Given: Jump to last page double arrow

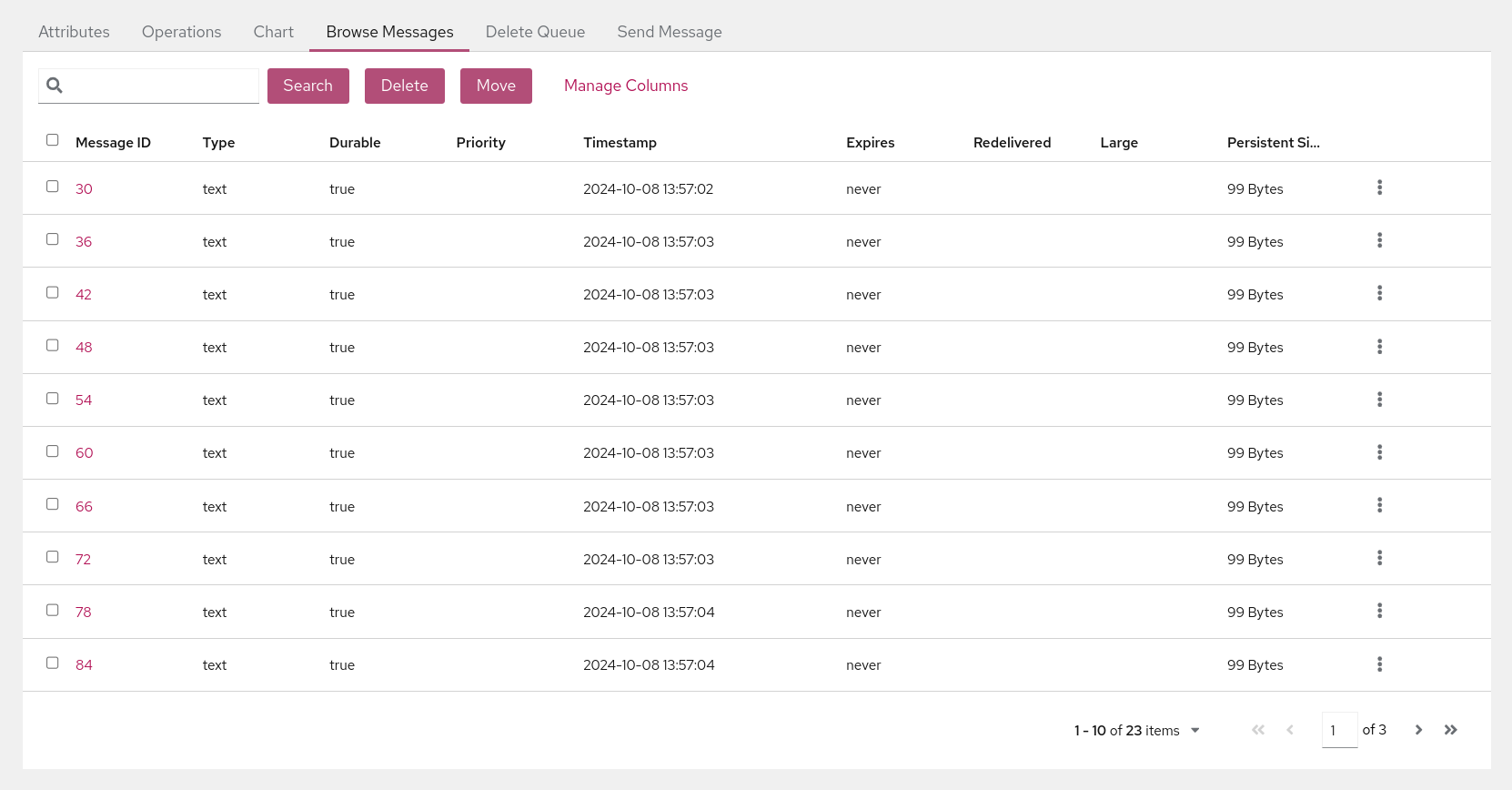Looking at the screenshot, I should click(x=1450, y=730).
